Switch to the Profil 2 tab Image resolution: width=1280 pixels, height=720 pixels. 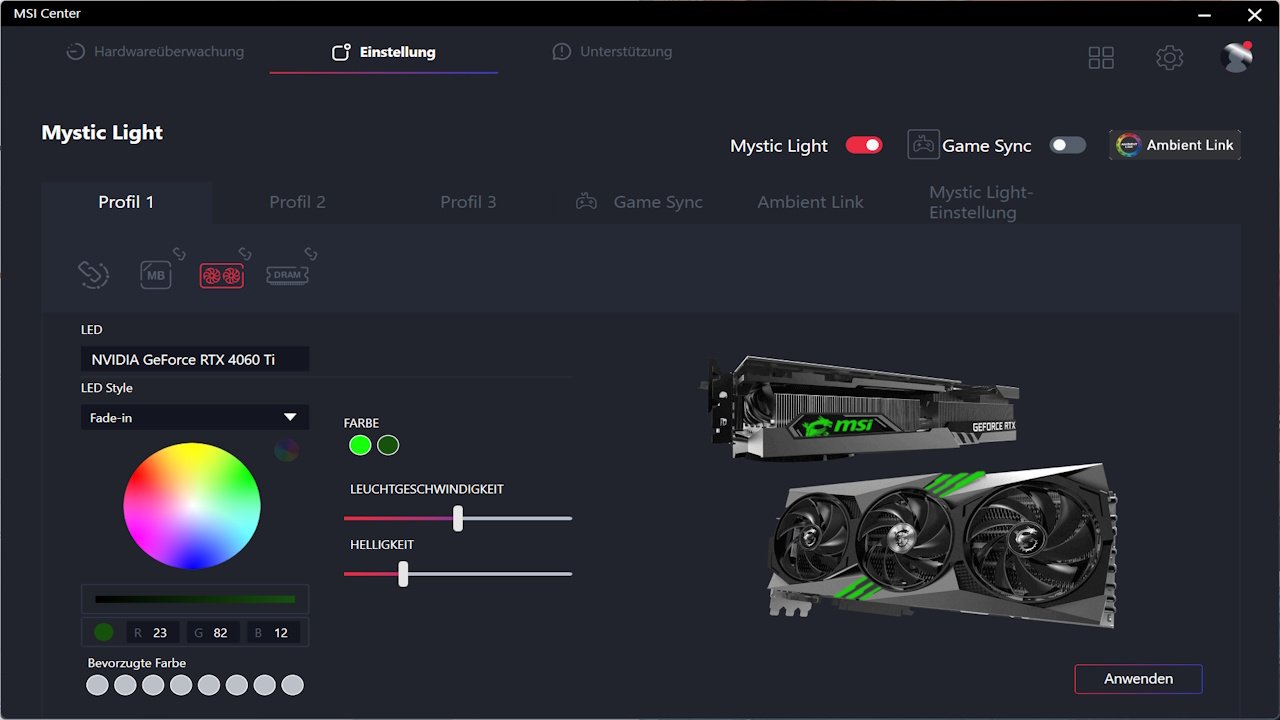coord(297,202)
